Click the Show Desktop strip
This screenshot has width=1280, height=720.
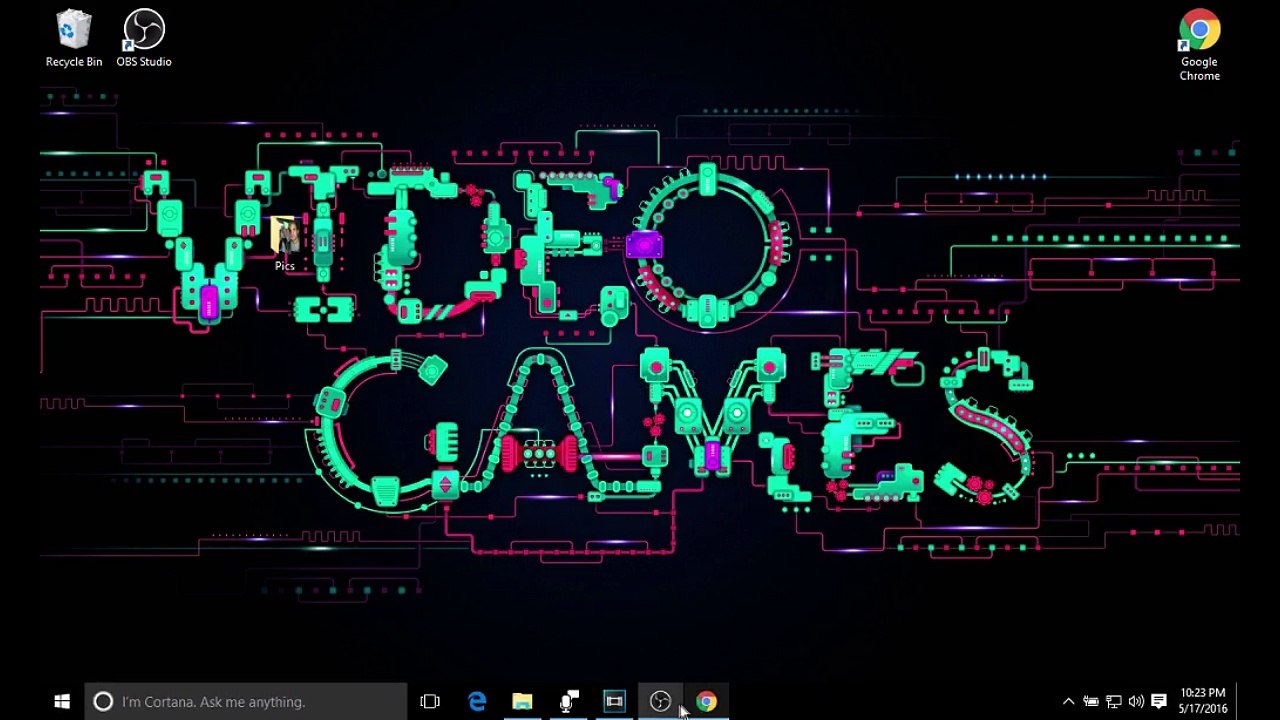click(x=1238, y=702)
